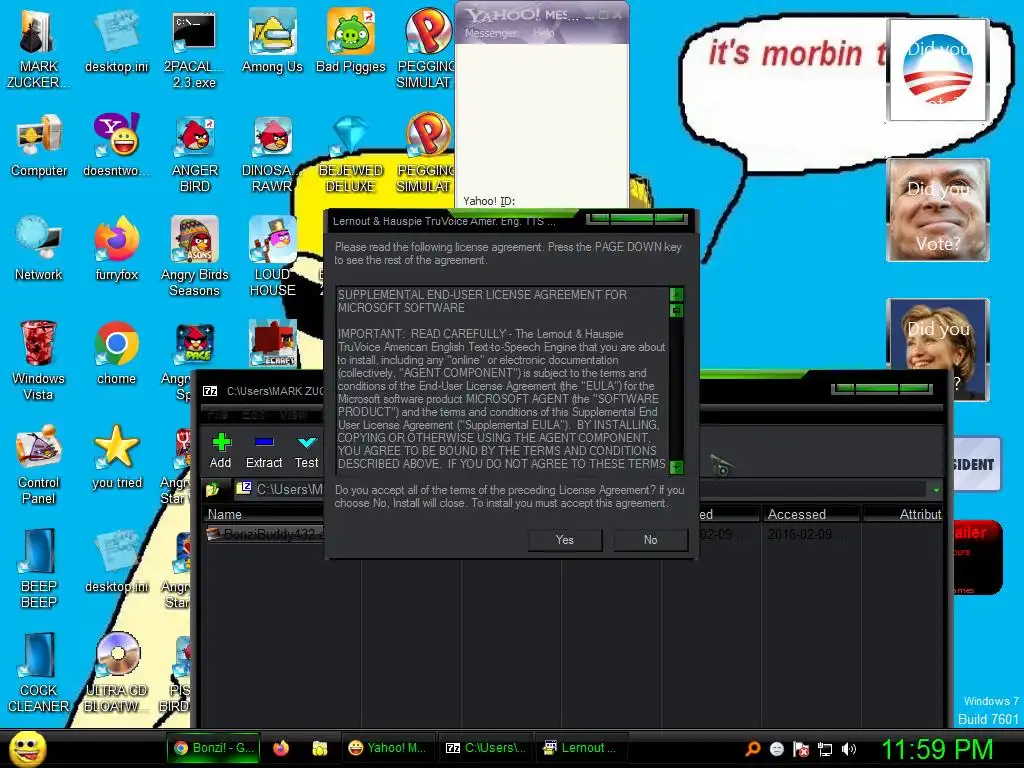Launch the COCK CLEANER shortcut
Image resolution: width=1024 pixels, height=768 pixels.
(x=39, y=672)
